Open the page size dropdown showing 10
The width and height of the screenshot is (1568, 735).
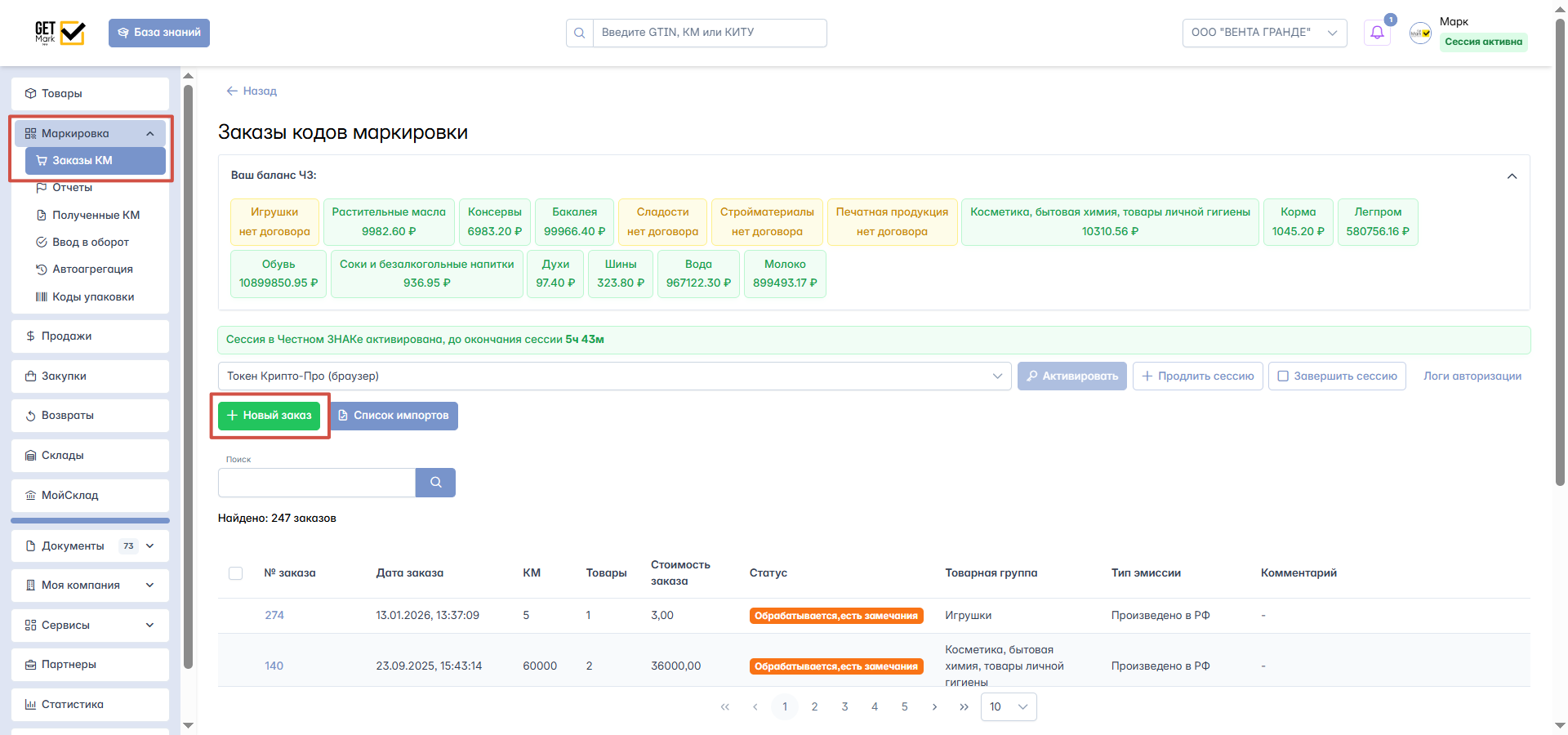click(x=1009, y=707)
